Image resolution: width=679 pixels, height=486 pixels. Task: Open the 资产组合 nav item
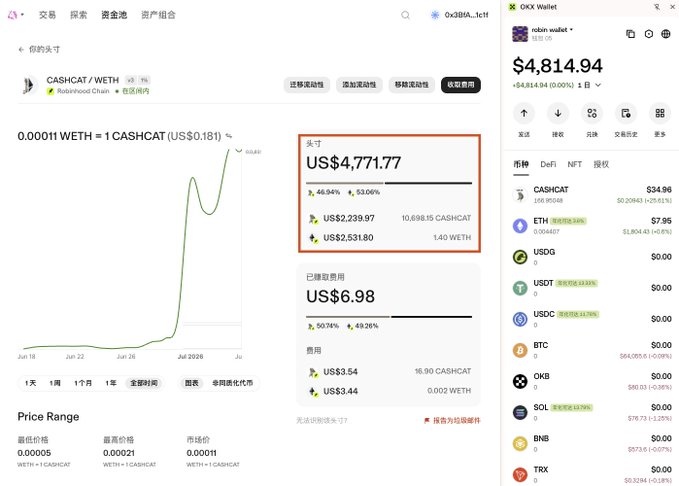(158, 15)
